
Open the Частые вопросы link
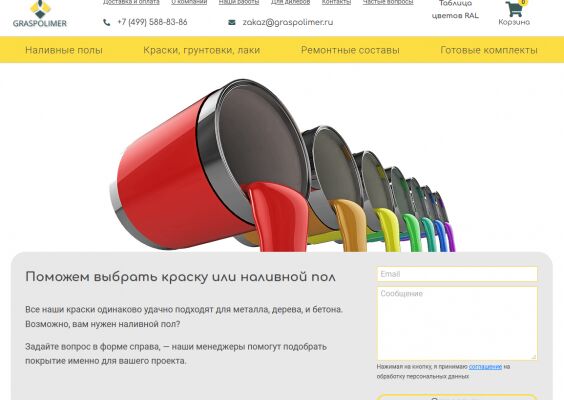pyautogui.click(x=388, y=2)
